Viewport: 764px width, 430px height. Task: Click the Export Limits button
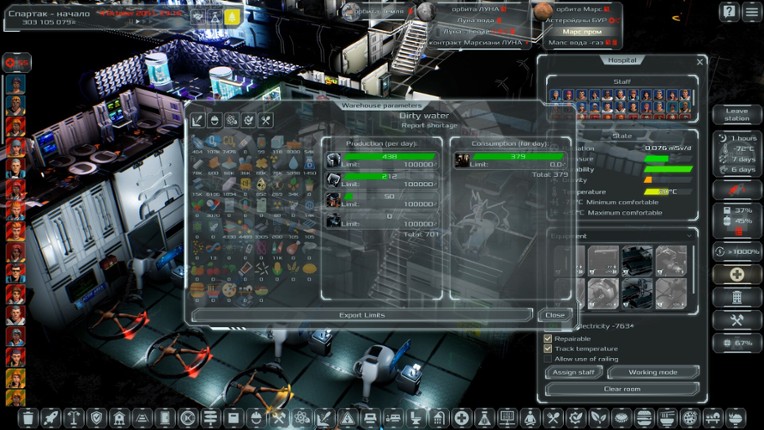[x=362, y=314]
